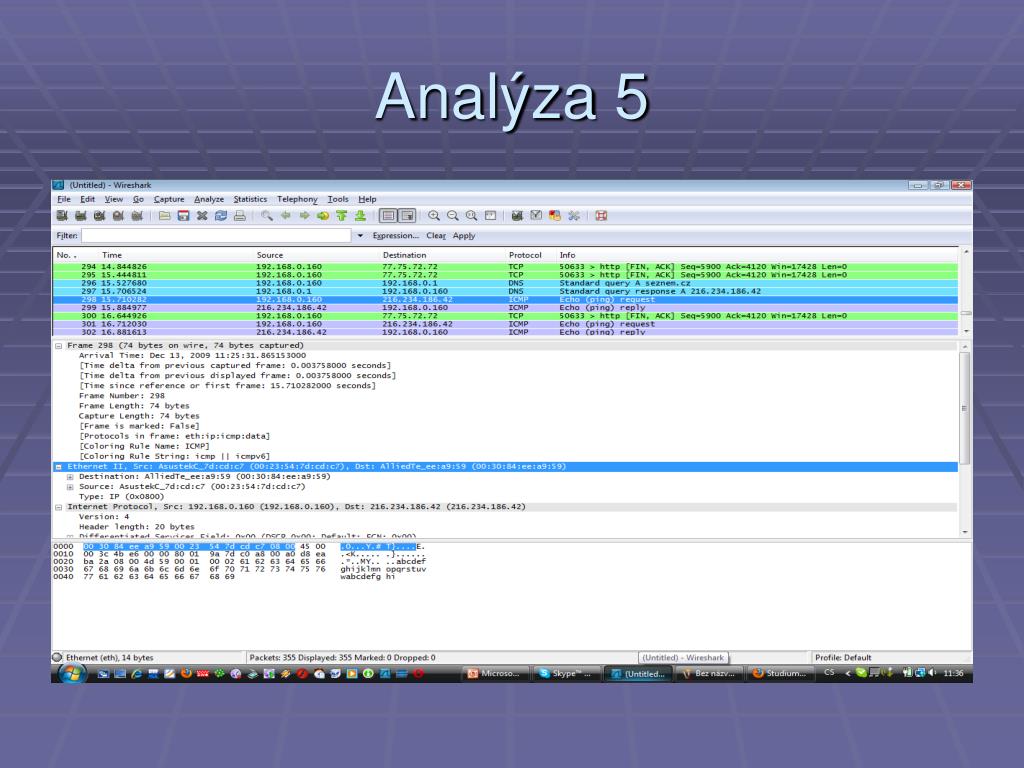Screen dimensions: 1024x768
Task: Switch to Microsoft PowerPoint taskbar button
Action: [x=496, y=673]
